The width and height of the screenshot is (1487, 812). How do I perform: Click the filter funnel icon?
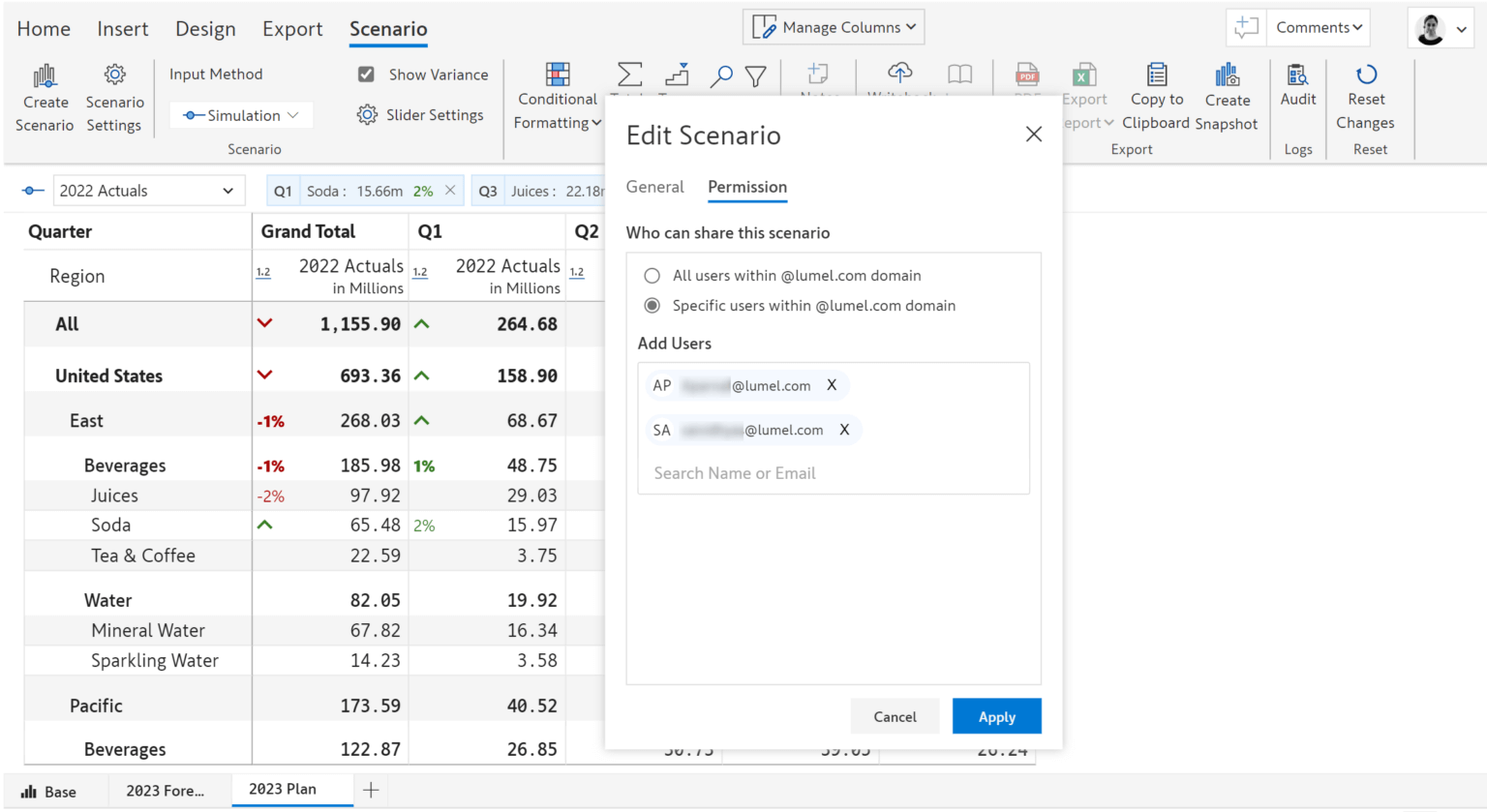(x=756, y=75)
